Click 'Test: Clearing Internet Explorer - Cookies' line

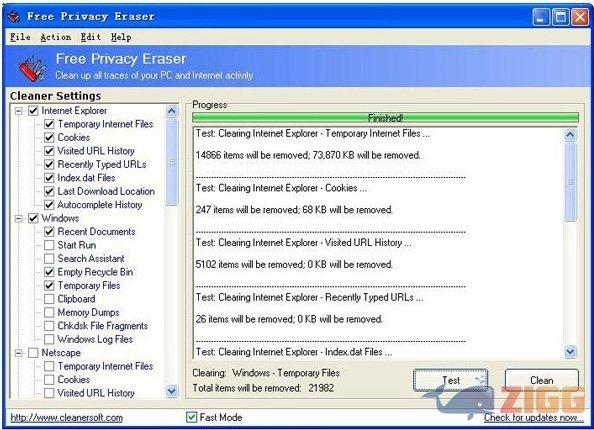(281, 188)
